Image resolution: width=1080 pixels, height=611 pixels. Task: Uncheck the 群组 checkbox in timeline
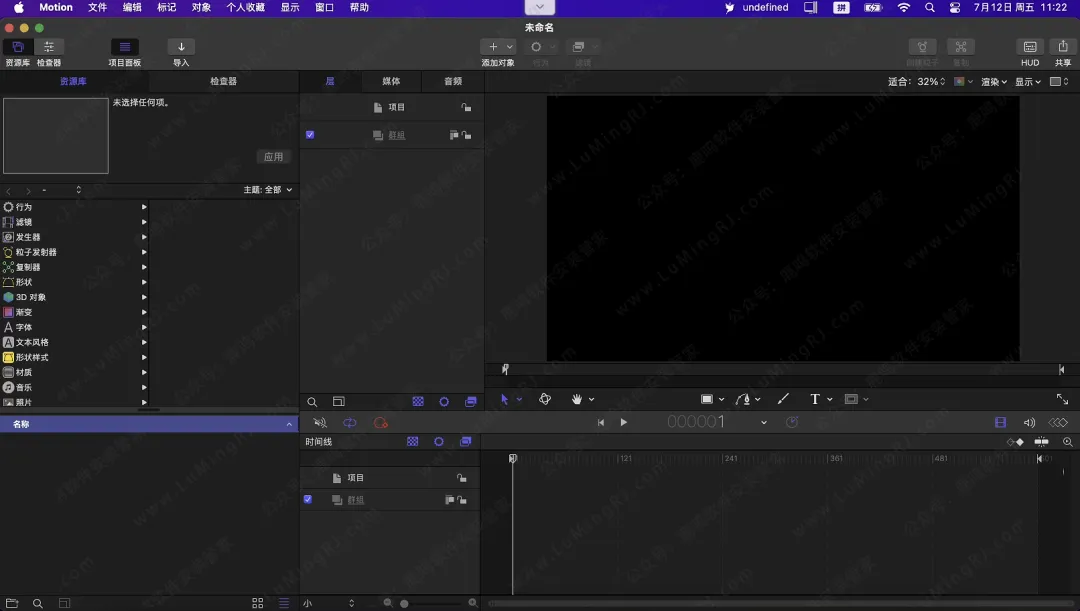point(308,499)
